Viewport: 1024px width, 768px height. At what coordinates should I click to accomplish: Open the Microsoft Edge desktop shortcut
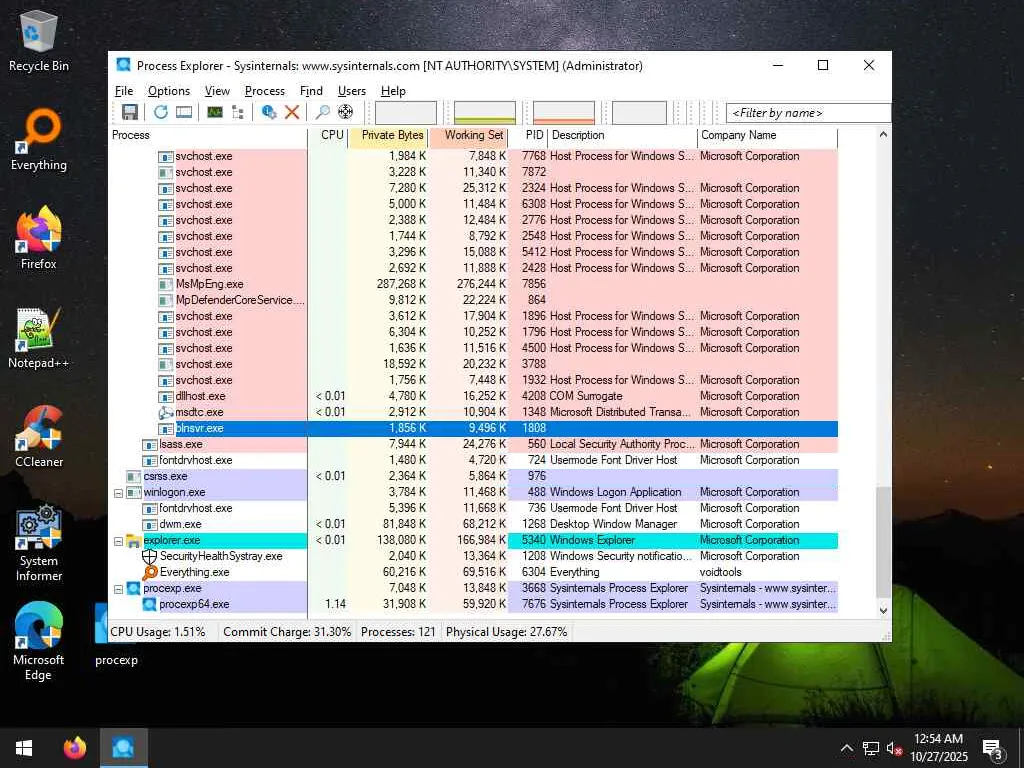[39, 642]
